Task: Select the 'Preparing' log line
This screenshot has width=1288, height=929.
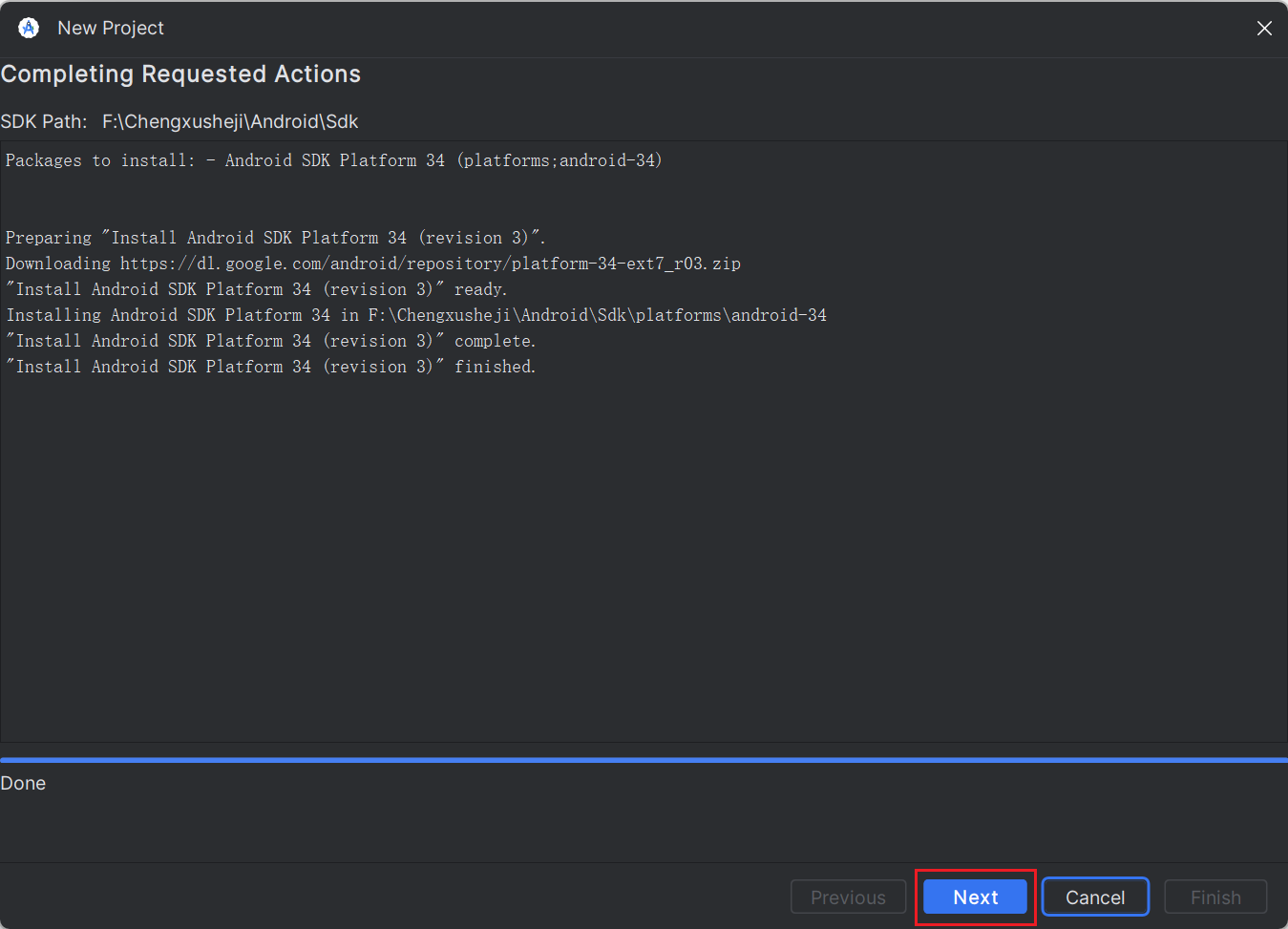Action: tap(275, 238)
